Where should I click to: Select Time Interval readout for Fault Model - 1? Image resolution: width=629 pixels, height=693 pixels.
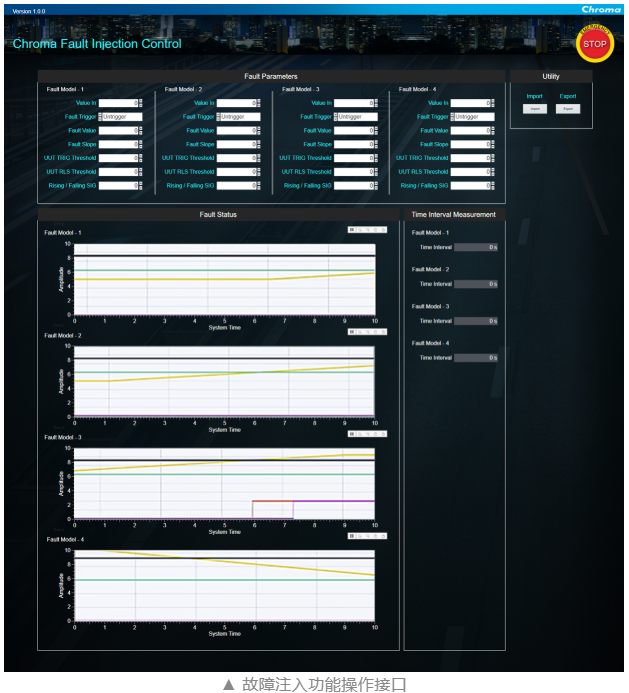pyautogui.click(x=476, y=248)
